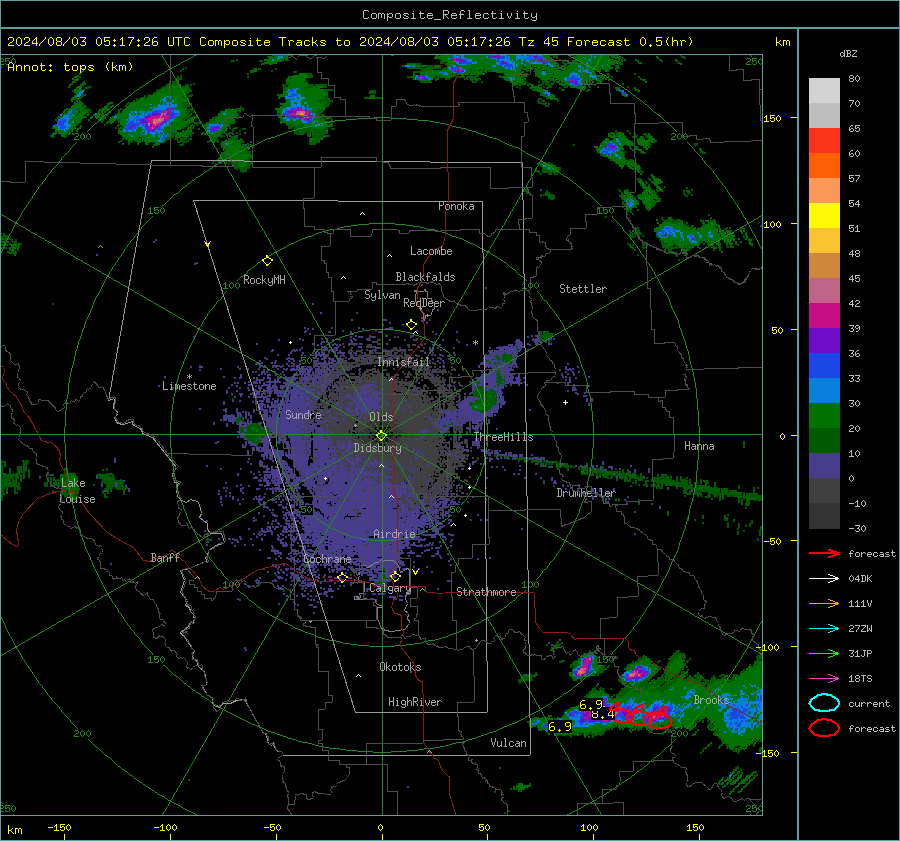The height and width of the screenshot is (841, 900).
Task: Click the red forecast storm ellipse near Brooks
Action: [x=658, y=722]
